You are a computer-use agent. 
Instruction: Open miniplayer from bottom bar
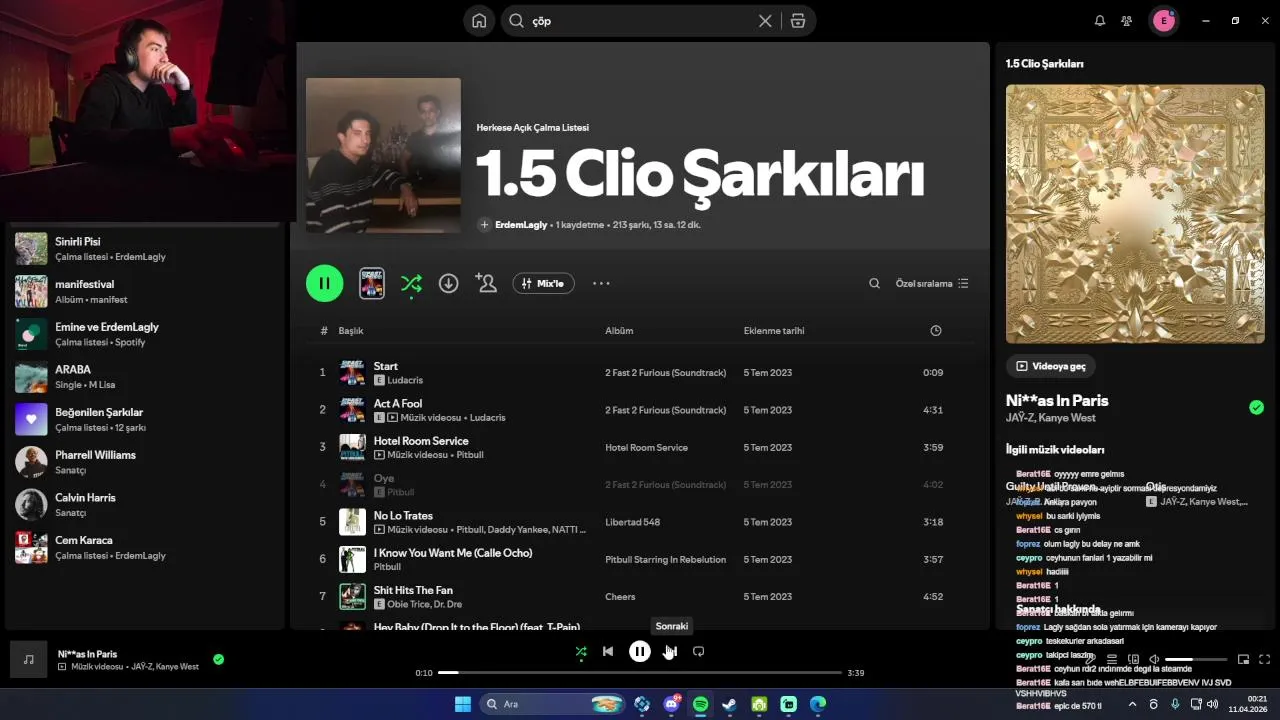(1243, 659)
